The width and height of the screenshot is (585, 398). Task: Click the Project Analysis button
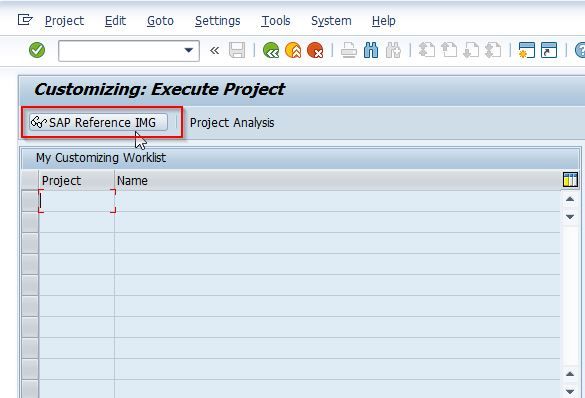click(232, 122)
